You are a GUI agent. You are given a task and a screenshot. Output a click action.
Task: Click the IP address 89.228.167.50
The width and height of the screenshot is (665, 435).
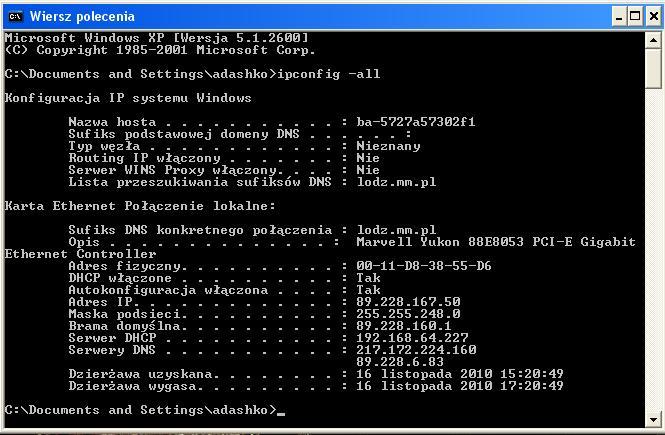point(408,302)
